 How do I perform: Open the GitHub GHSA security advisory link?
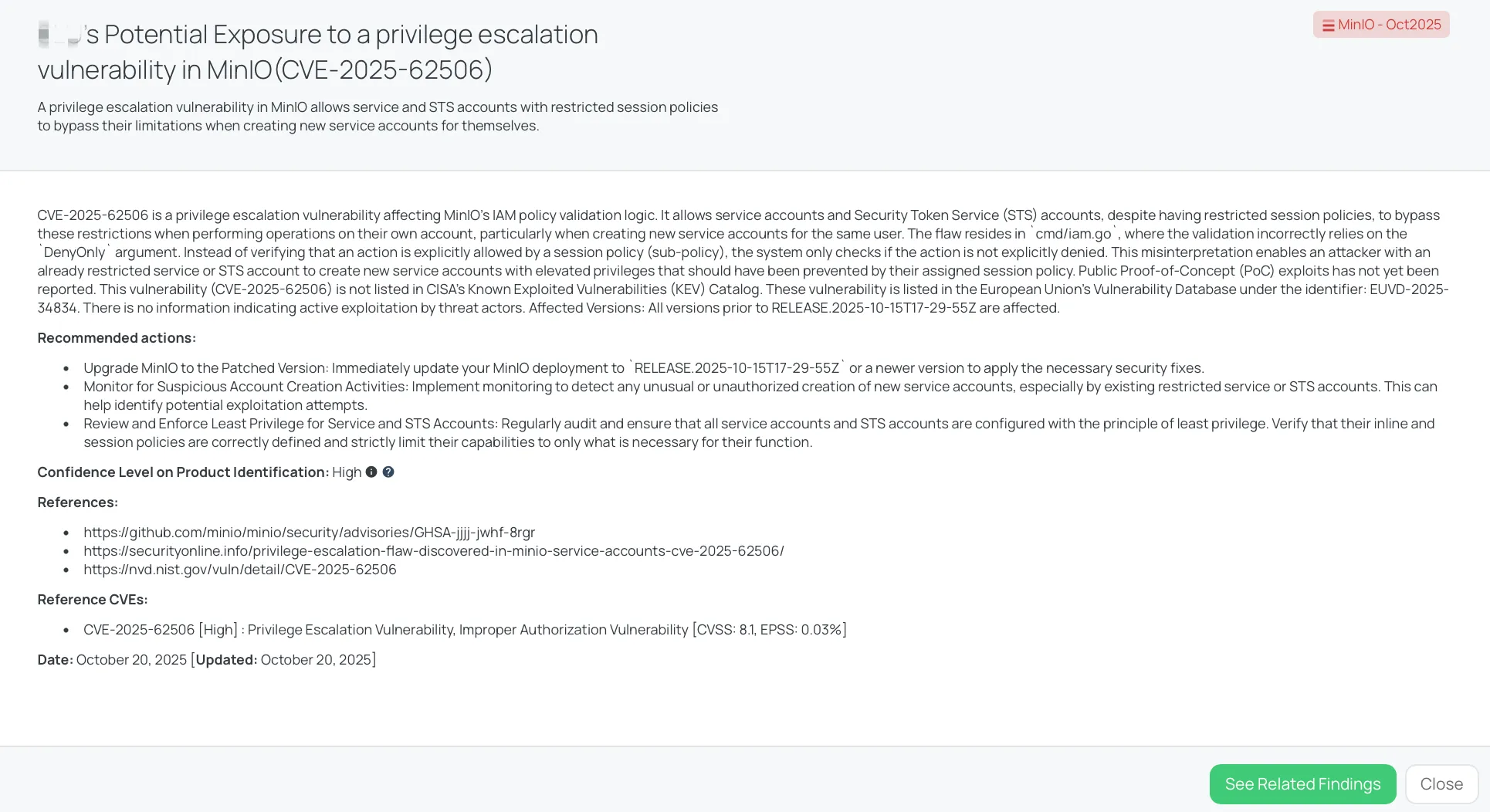point(309,533)
